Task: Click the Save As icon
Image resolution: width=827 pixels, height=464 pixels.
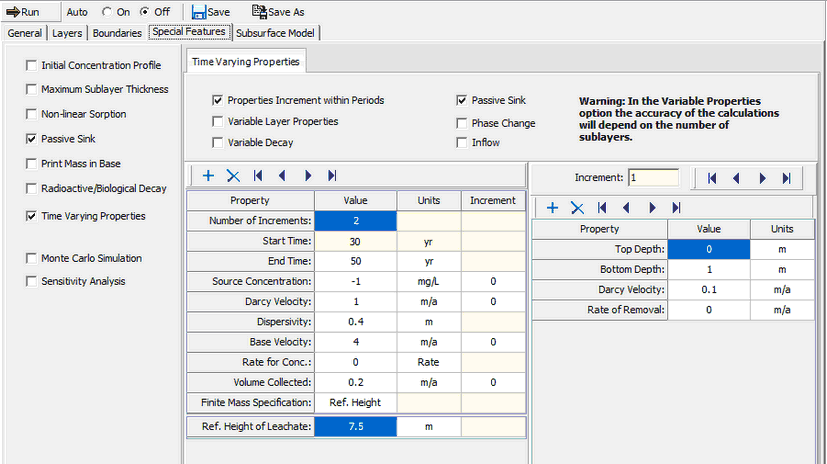Action: pos(260,11)
